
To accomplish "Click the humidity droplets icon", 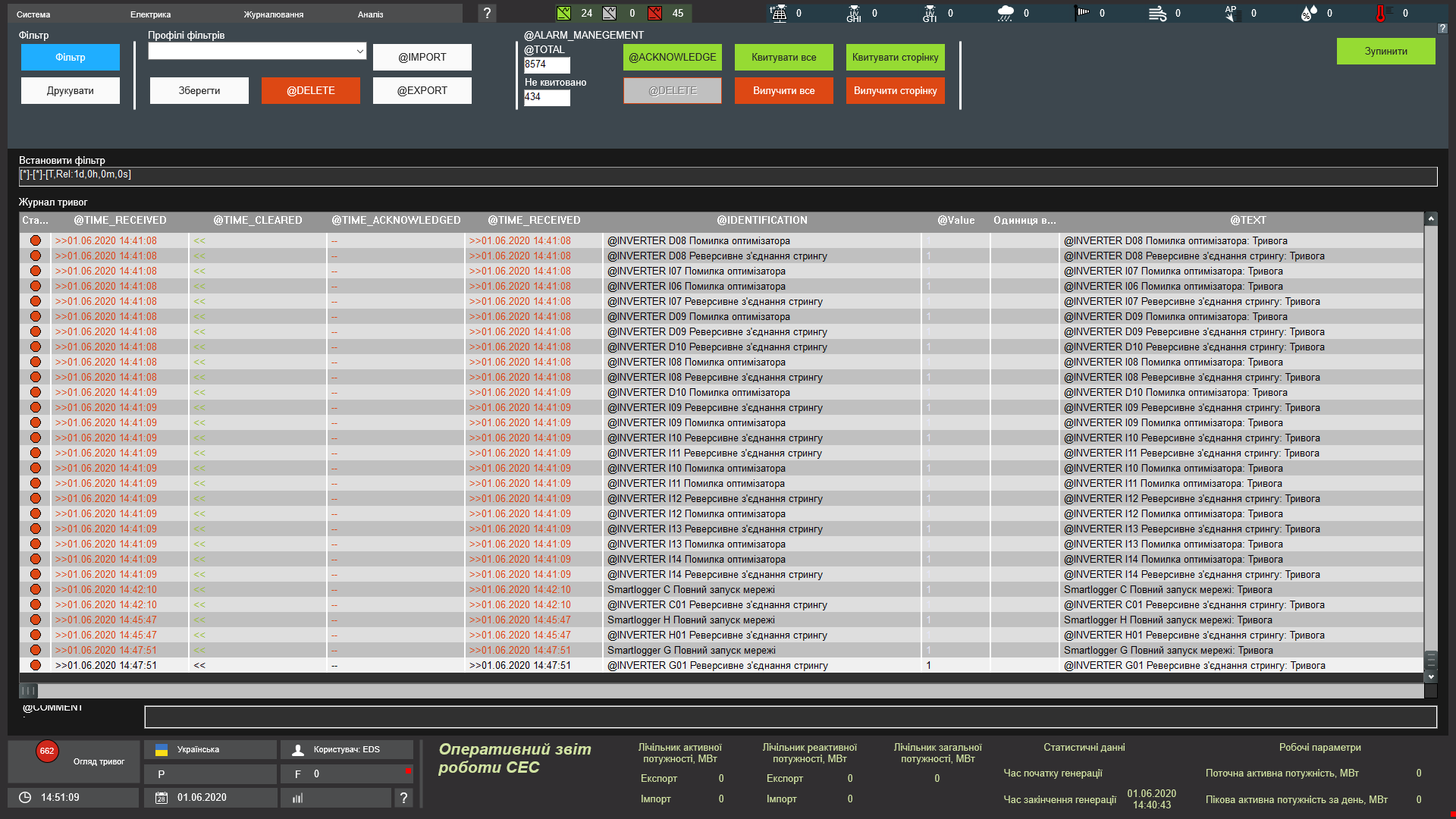I will pyautogui.click(x=1308, y=13).
